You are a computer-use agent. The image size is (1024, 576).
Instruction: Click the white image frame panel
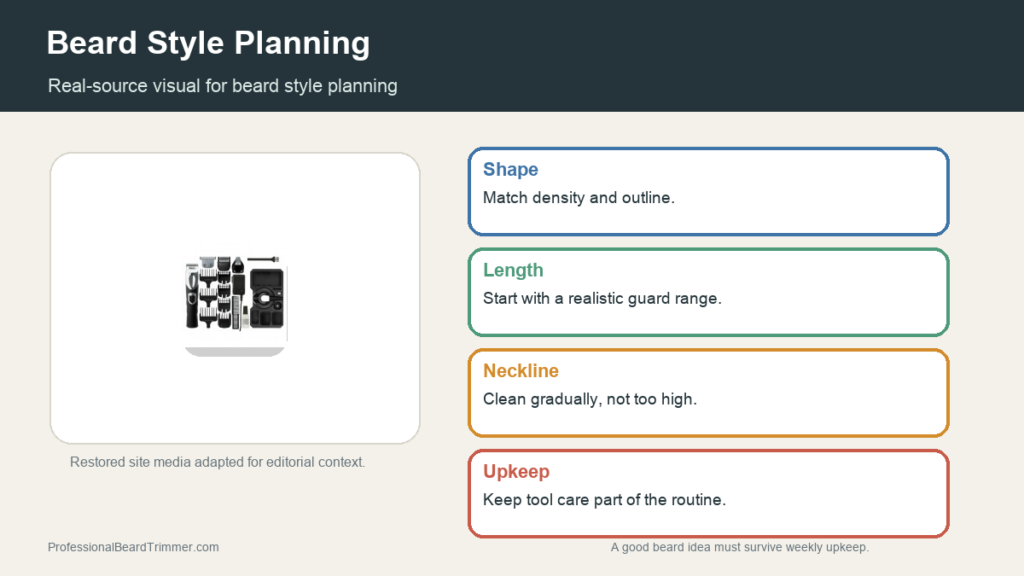pyautogui.click(x=235, y=298)
